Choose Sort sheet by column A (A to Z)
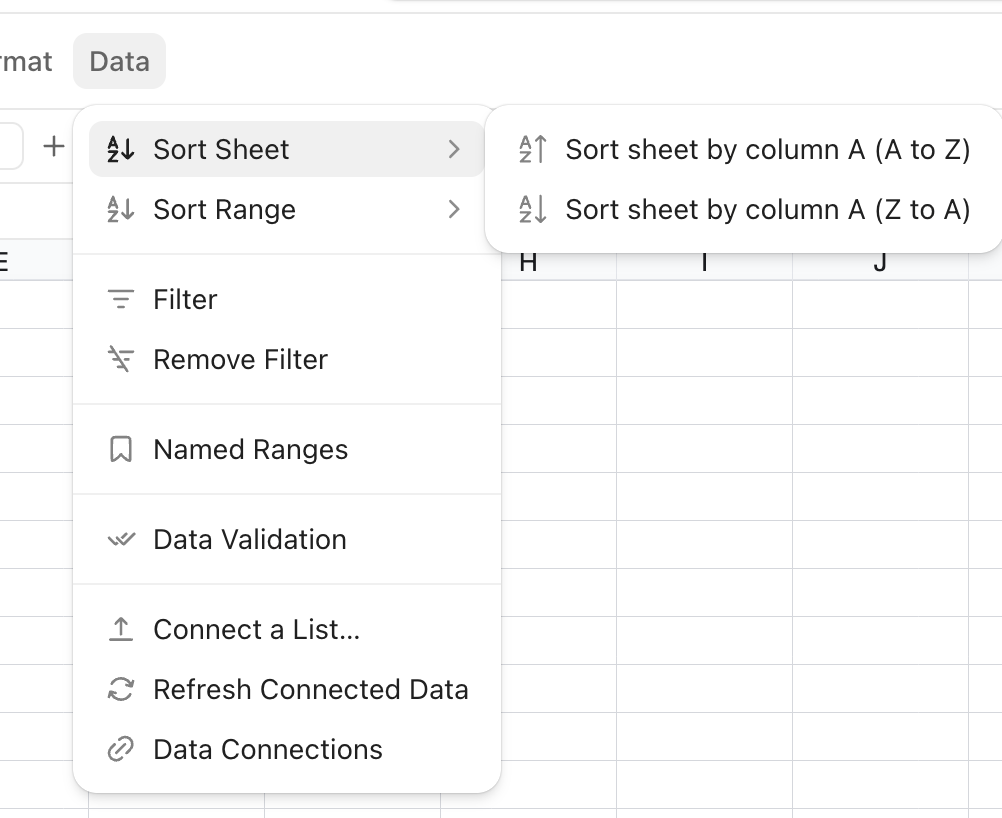This screenshot has height=818, width=1002. pyautogui.click(x=744, y=150)
